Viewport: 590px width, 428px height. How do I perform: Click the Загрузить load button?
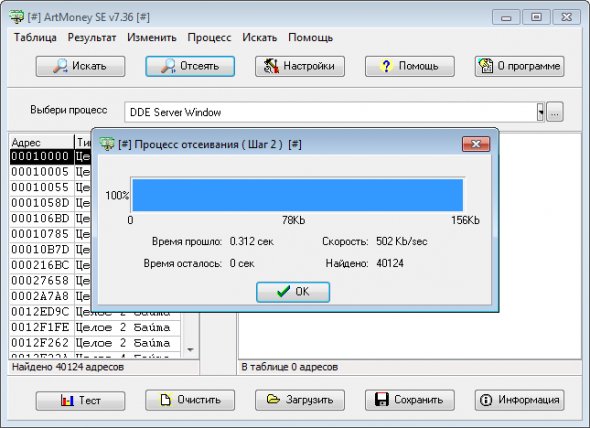[300, 400]
